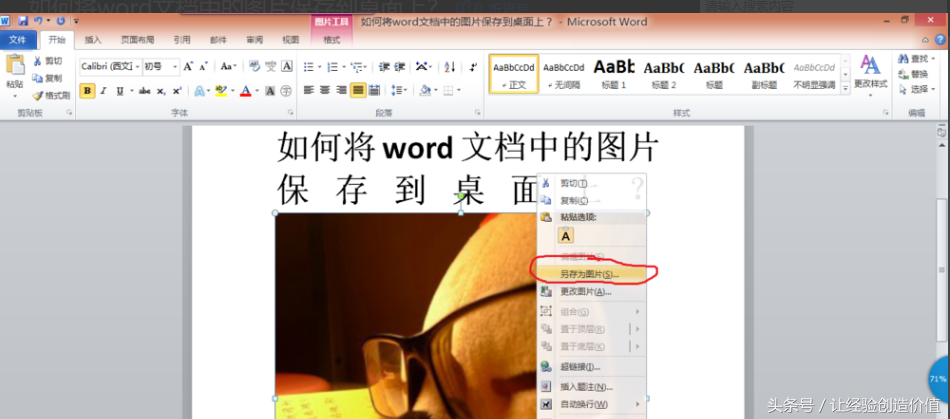Switch to the 图片工具 格式 (Format) tab
This screenshot has width=950, height=419.
pos(331,40)
